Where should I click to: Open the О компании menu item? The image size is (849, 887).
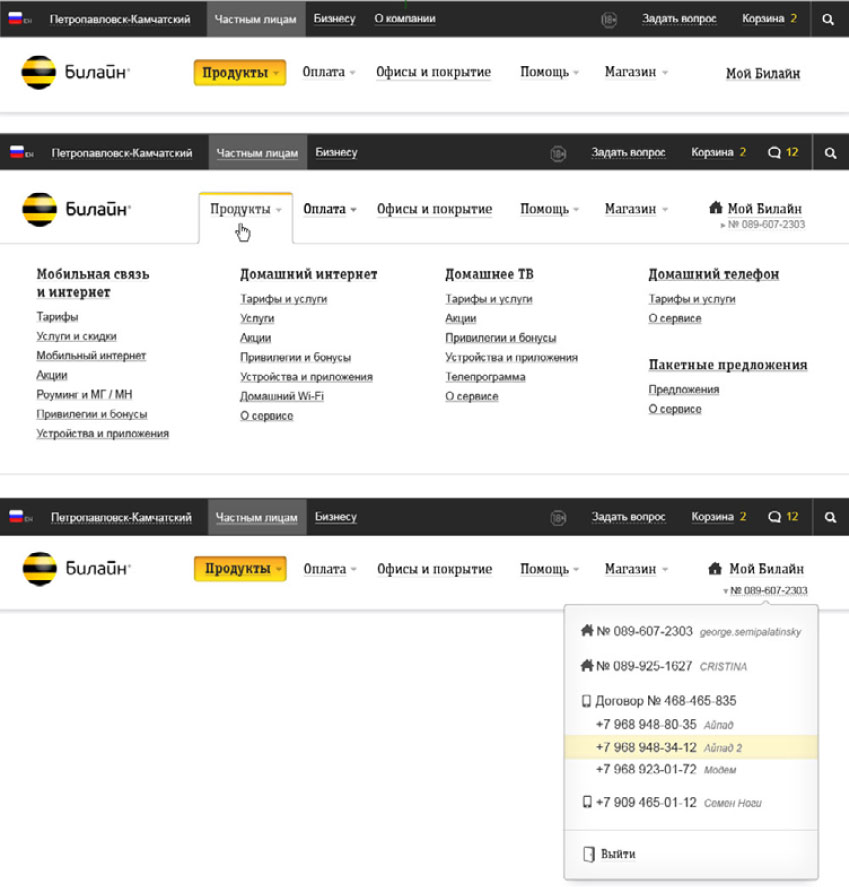(x=404, y=19)
